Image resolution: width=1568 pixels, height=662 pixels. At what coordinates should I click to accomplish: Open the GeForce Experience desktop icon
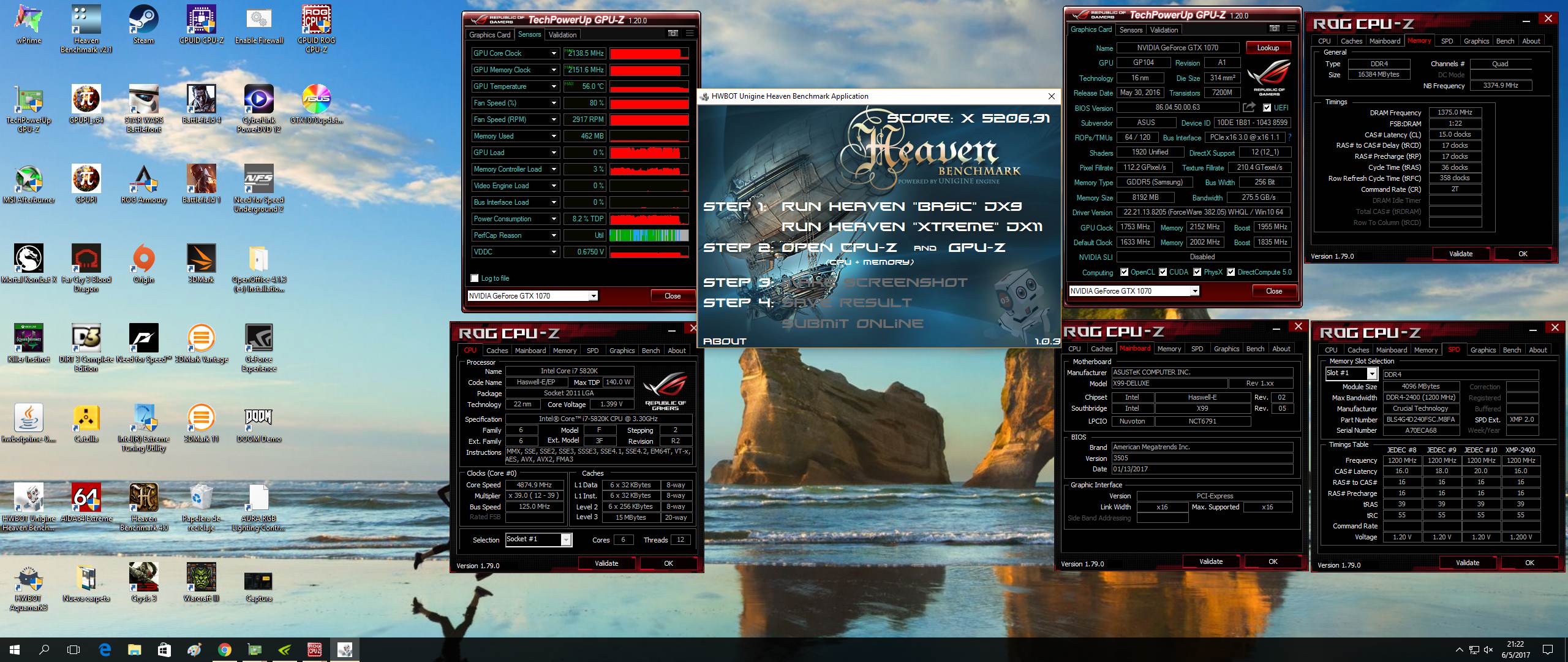point(259,348)
